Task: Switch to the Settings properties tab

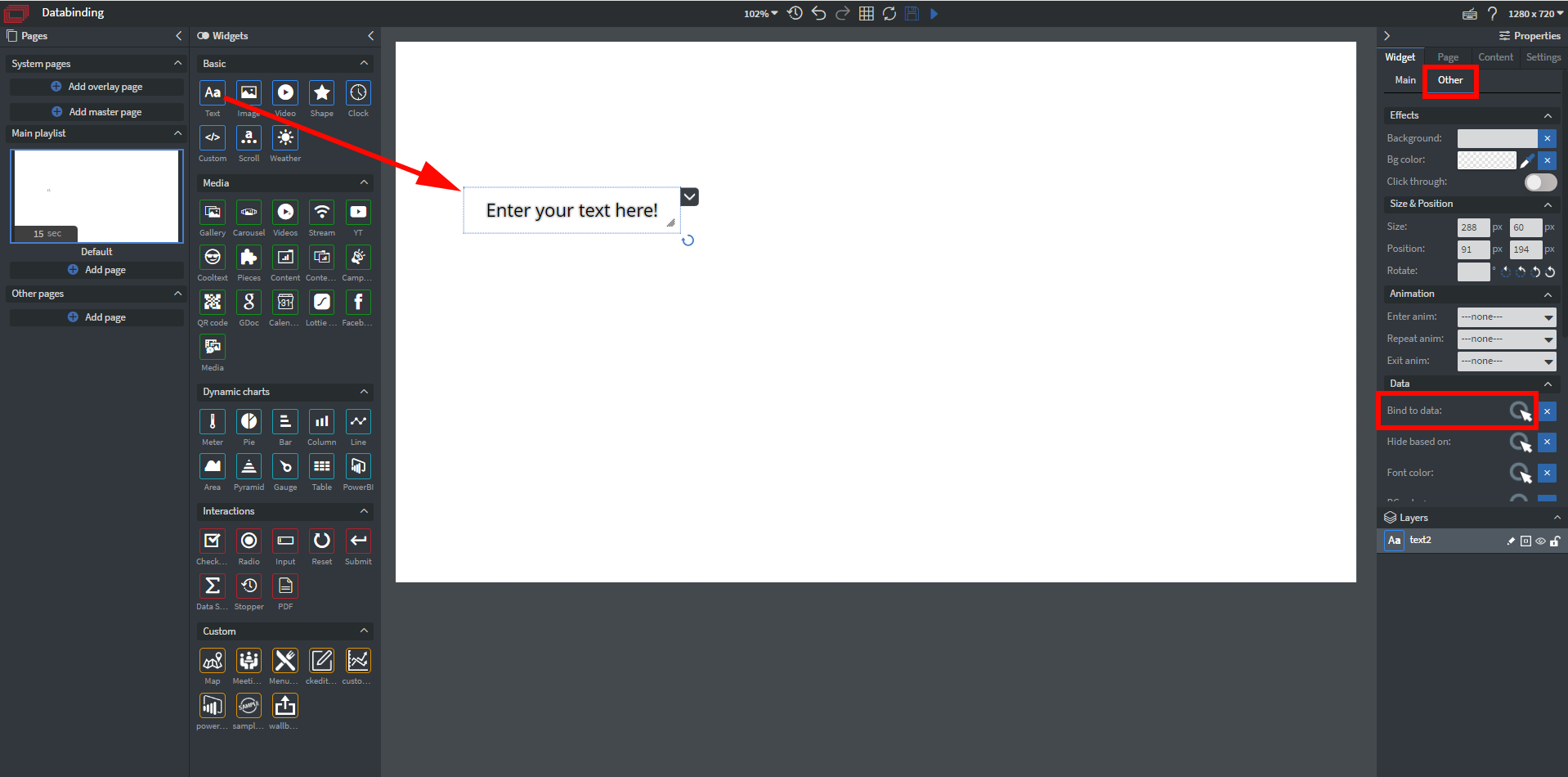Action: point(1543,57)
